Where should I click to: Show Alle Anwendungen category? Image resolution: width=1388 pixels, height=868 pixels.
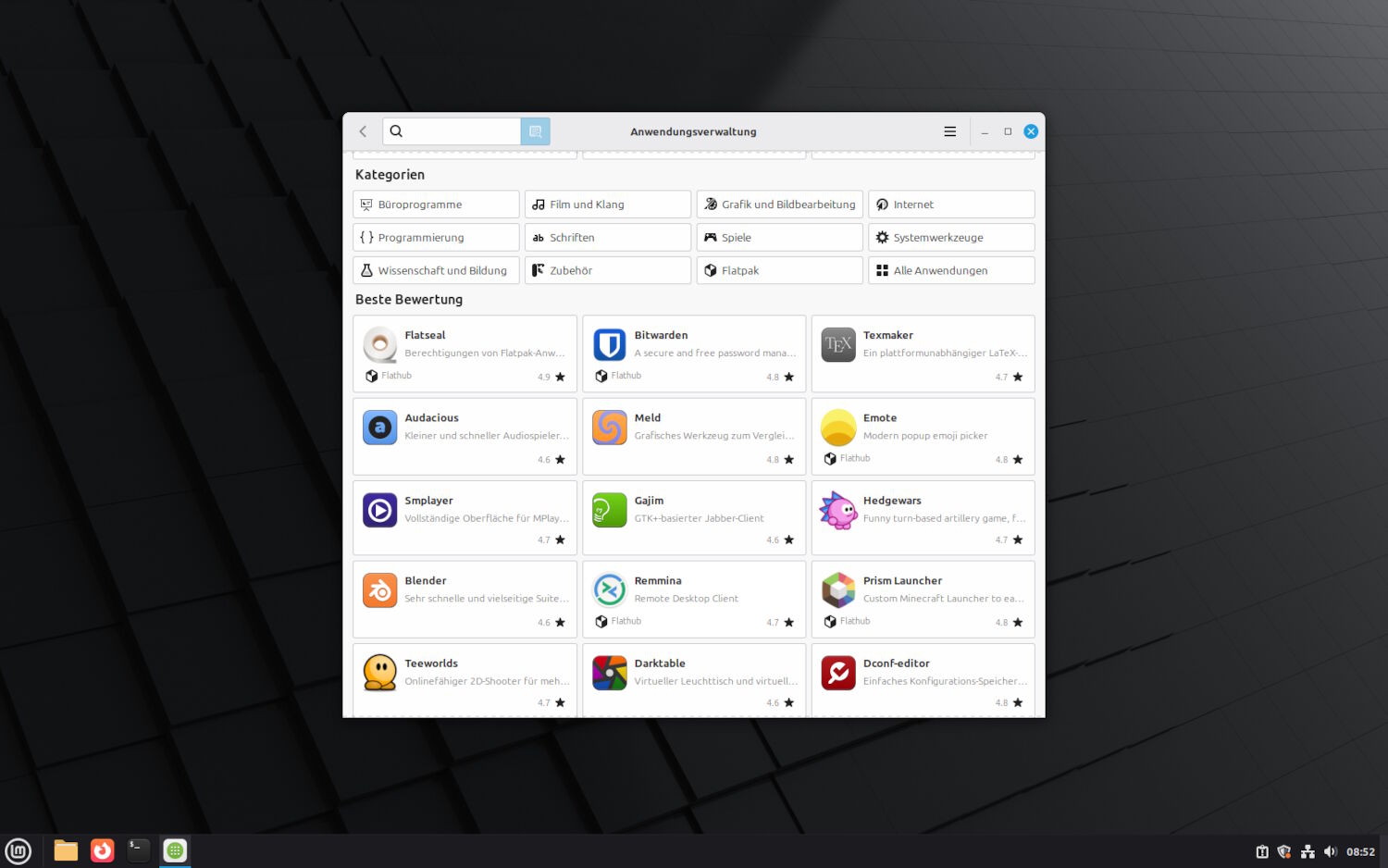coord(951,270)
